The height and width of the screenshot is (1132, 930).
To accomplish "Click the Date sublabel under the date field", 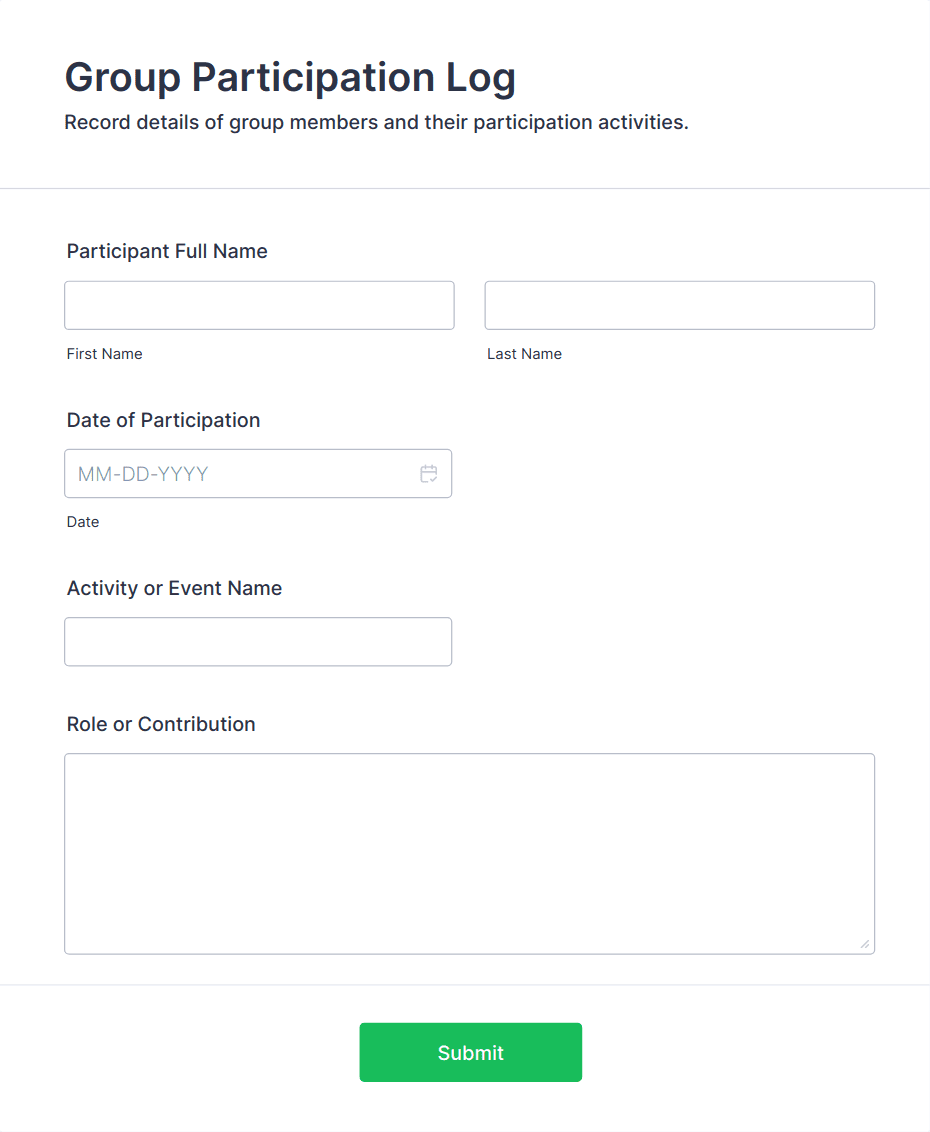I will coord(83,521).
